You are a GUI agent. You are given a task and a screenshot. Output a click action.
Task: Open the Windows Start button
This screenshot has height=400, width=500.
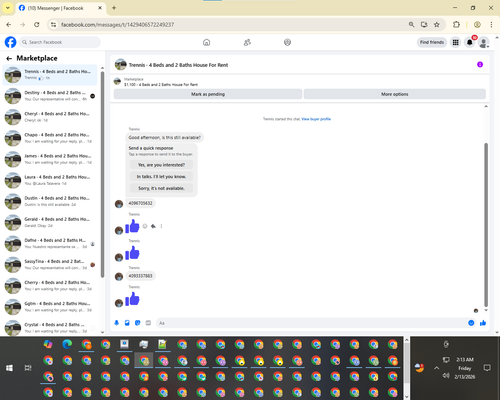click(9, 368)
